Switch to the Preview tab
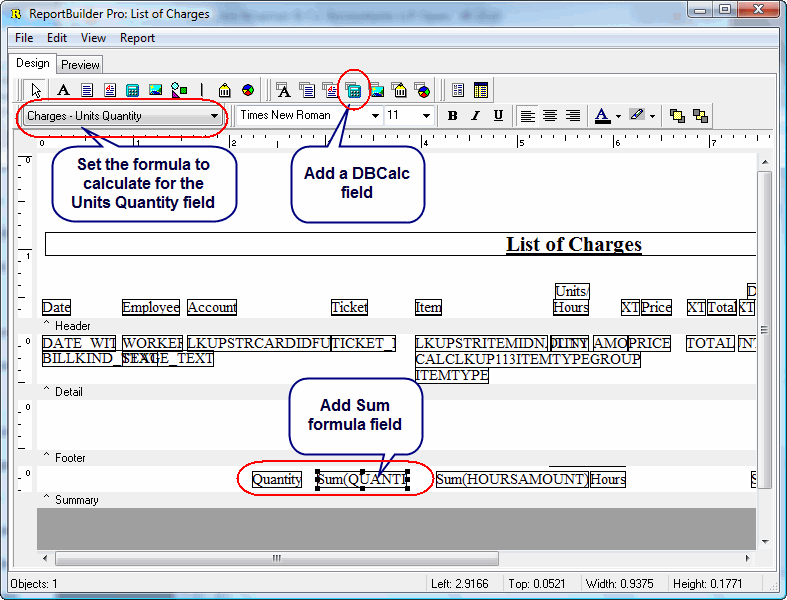The height and width of the screenshot is (600, 787). pyautogui.click(x=80, y=65)
